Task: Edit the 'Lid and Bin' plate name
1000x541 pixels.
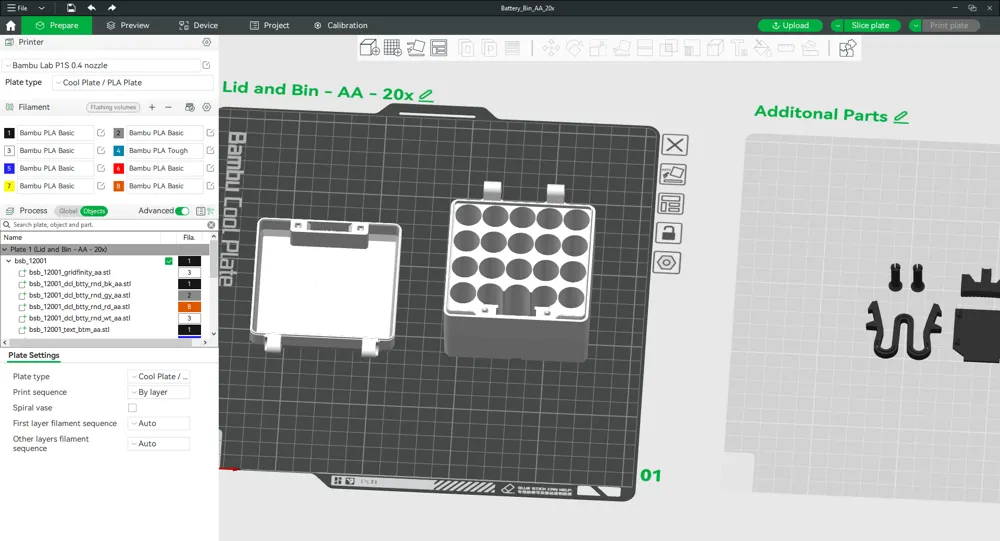Action: tap(427, 95)
